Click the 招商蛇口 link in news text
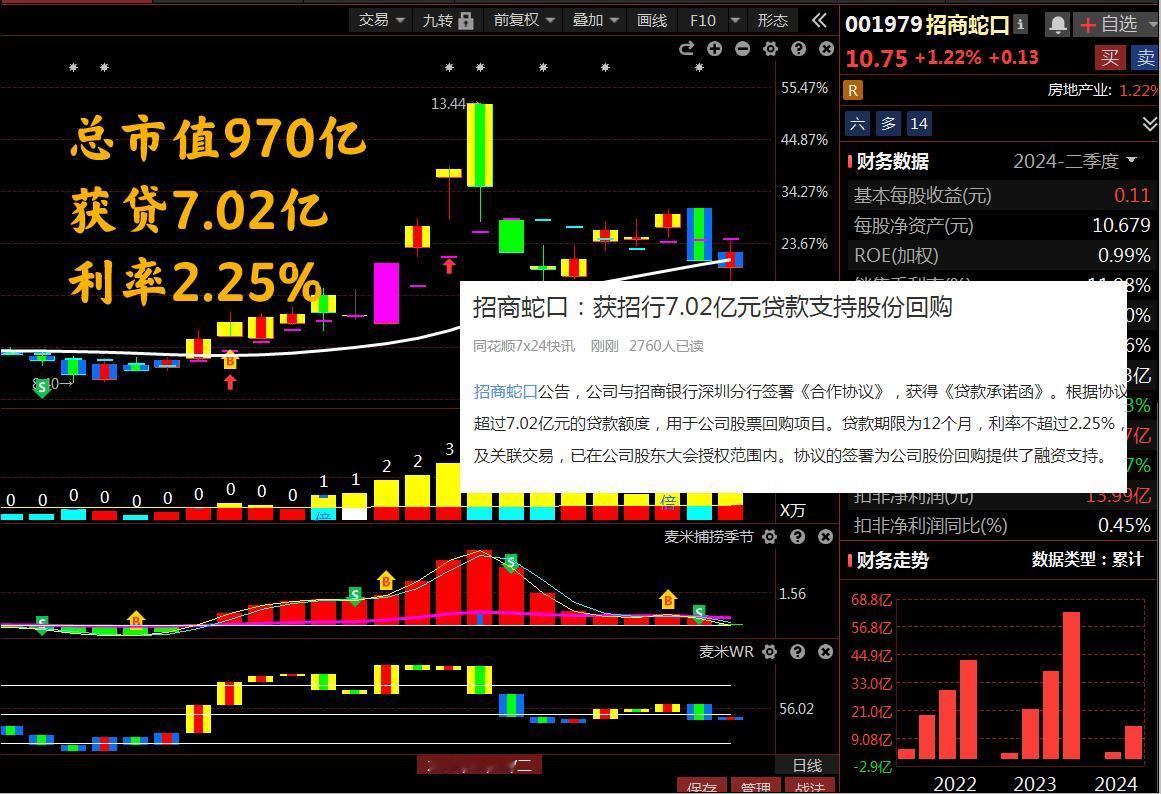 tap(505, 391)
